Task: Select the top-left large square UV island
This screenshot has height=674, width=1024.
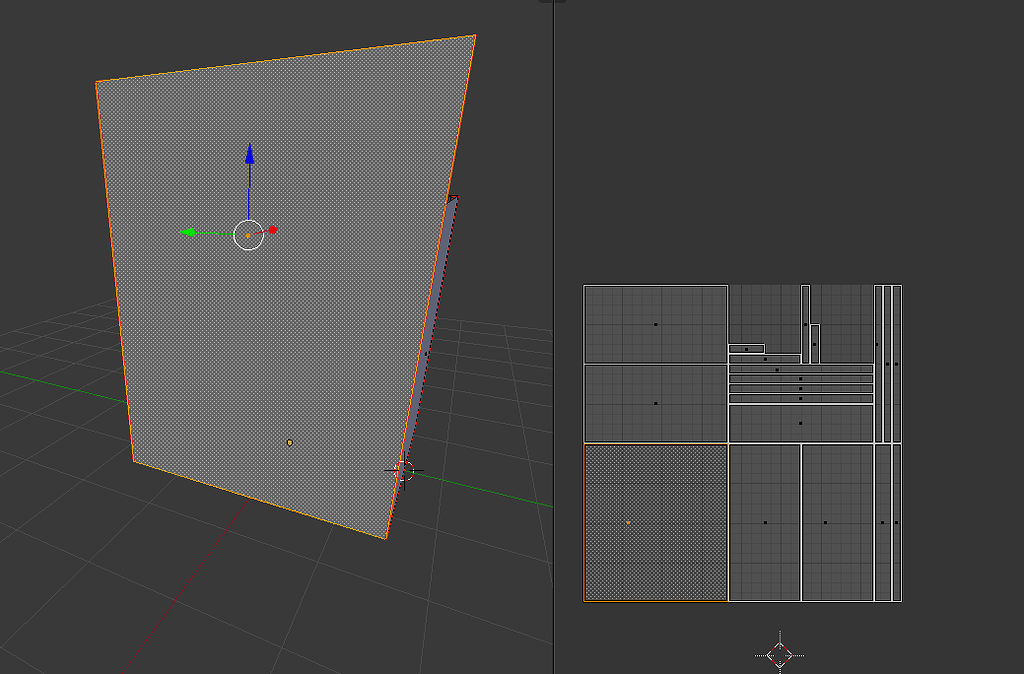Action: click(656, 324)
